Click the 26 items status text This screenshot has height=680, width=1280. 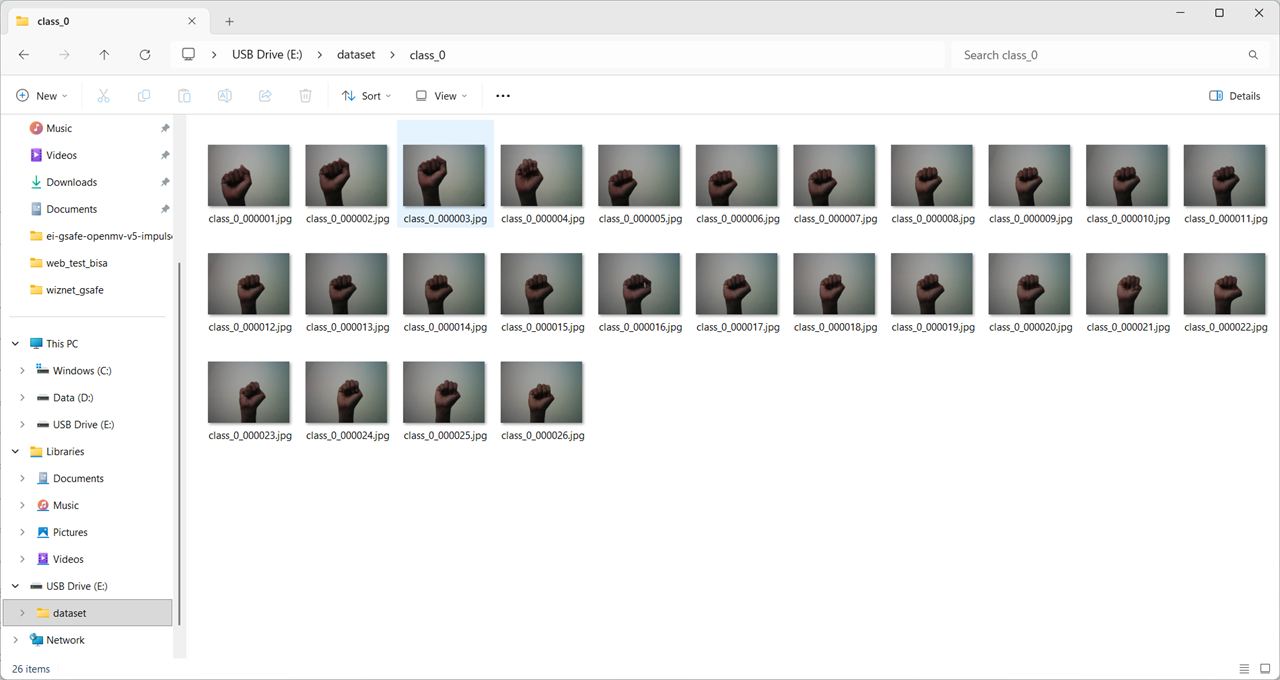(x=31, y=669)
